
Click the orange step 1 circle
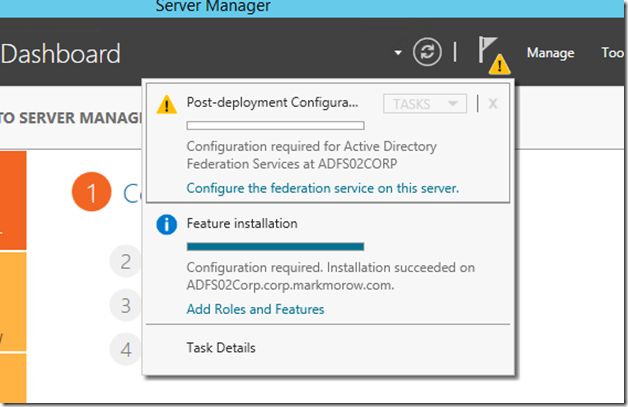tap(92, 192)
